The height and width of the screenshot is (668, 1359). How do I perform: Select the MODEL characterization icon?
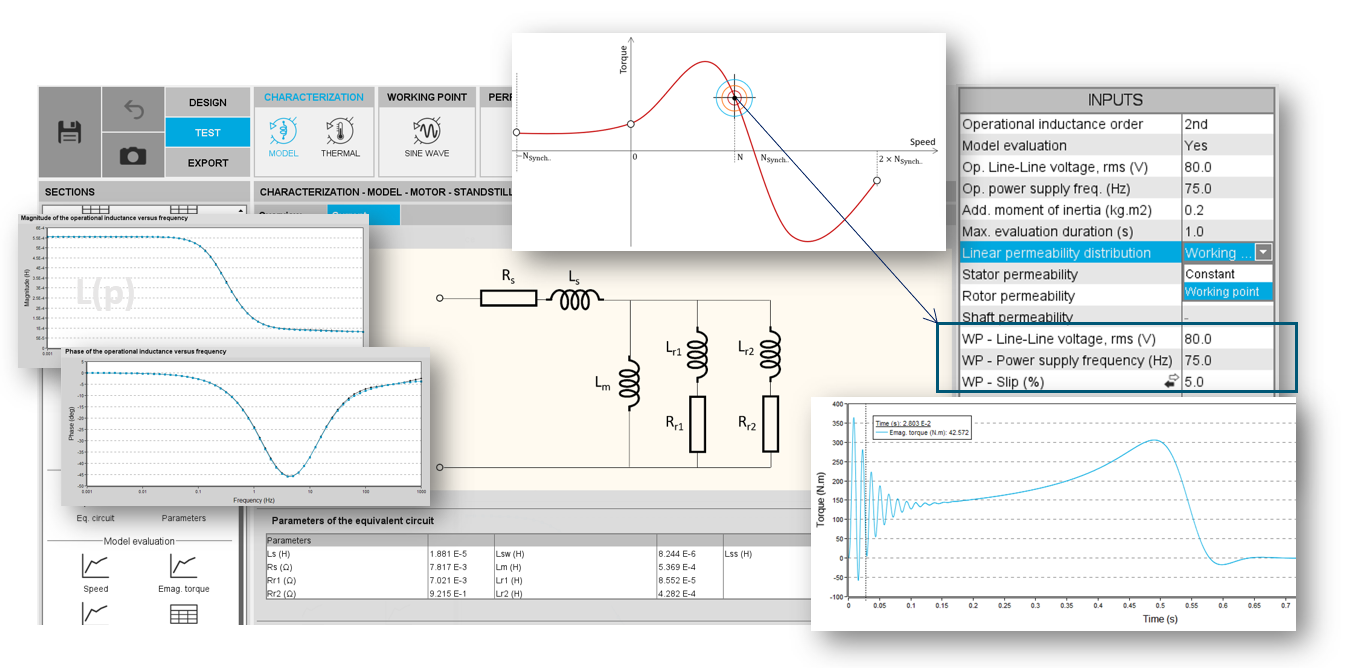click(x=284, y=135)
